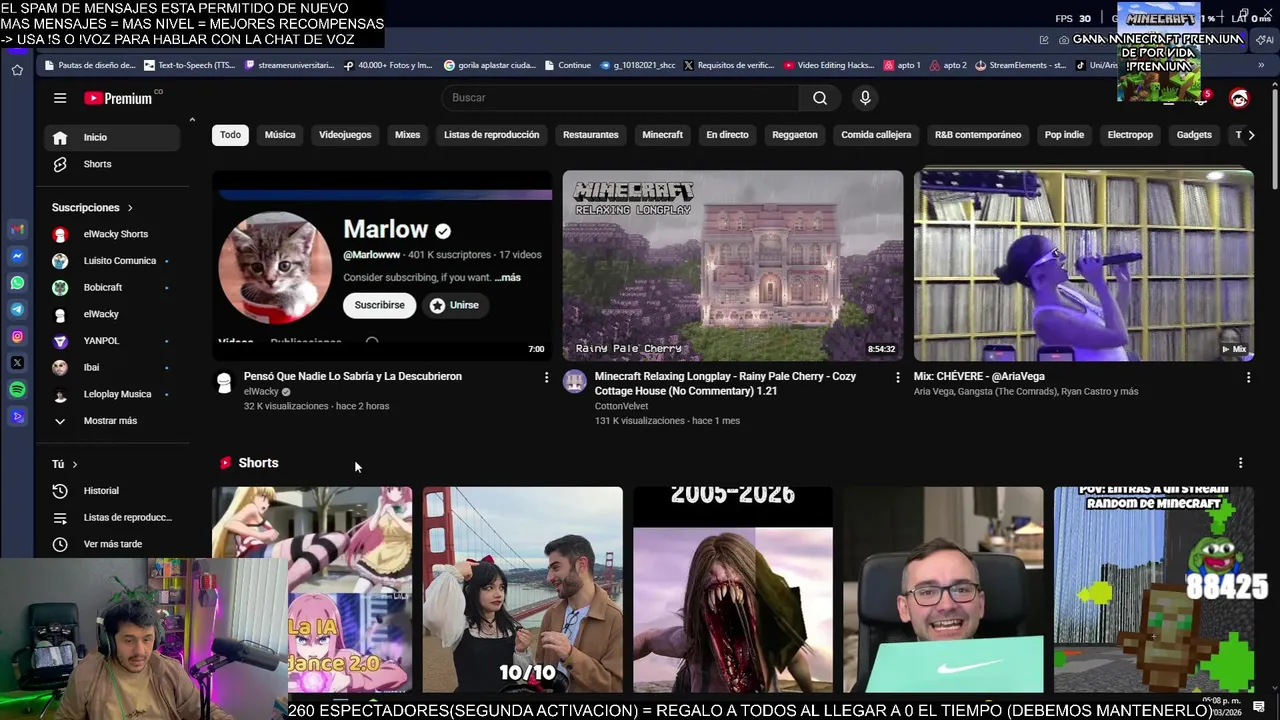The height and width of the screenshot is (720, 1280).
Task: Open Listas de reproducción in the sidebar
Action: click(x=112, y=517)
